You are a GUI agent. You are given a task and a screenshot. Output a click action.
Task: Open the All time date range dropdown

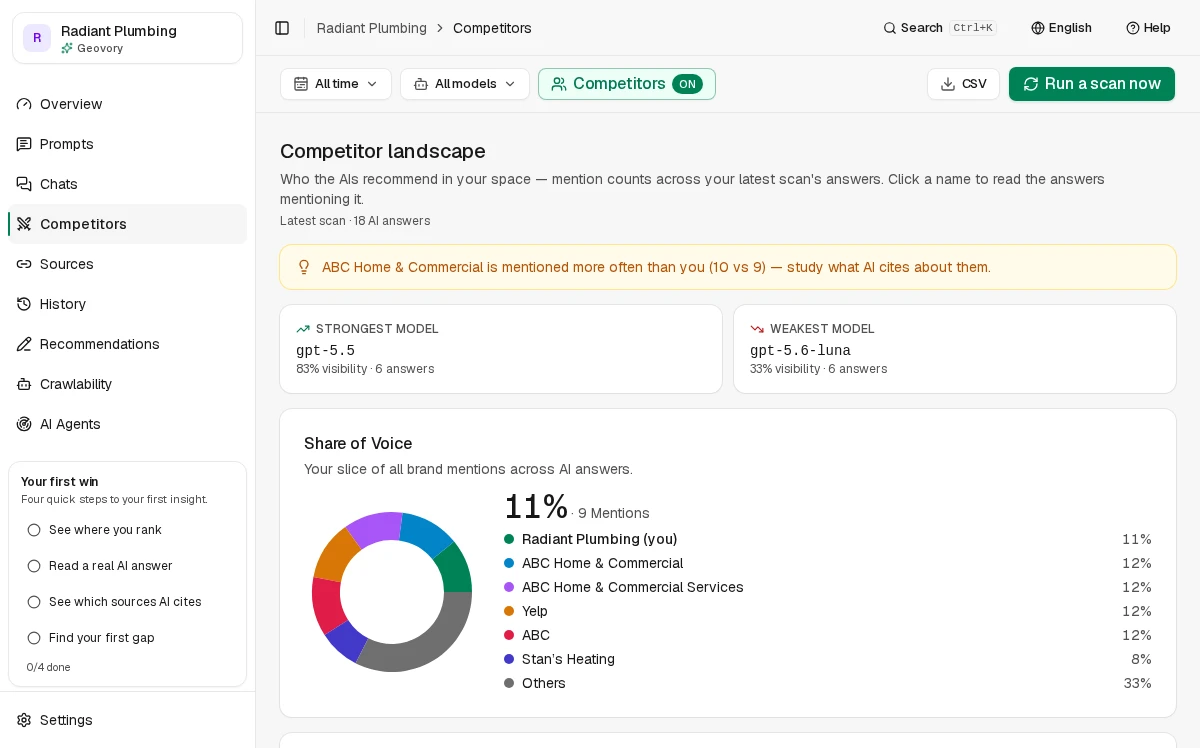[x=336, y=84]
